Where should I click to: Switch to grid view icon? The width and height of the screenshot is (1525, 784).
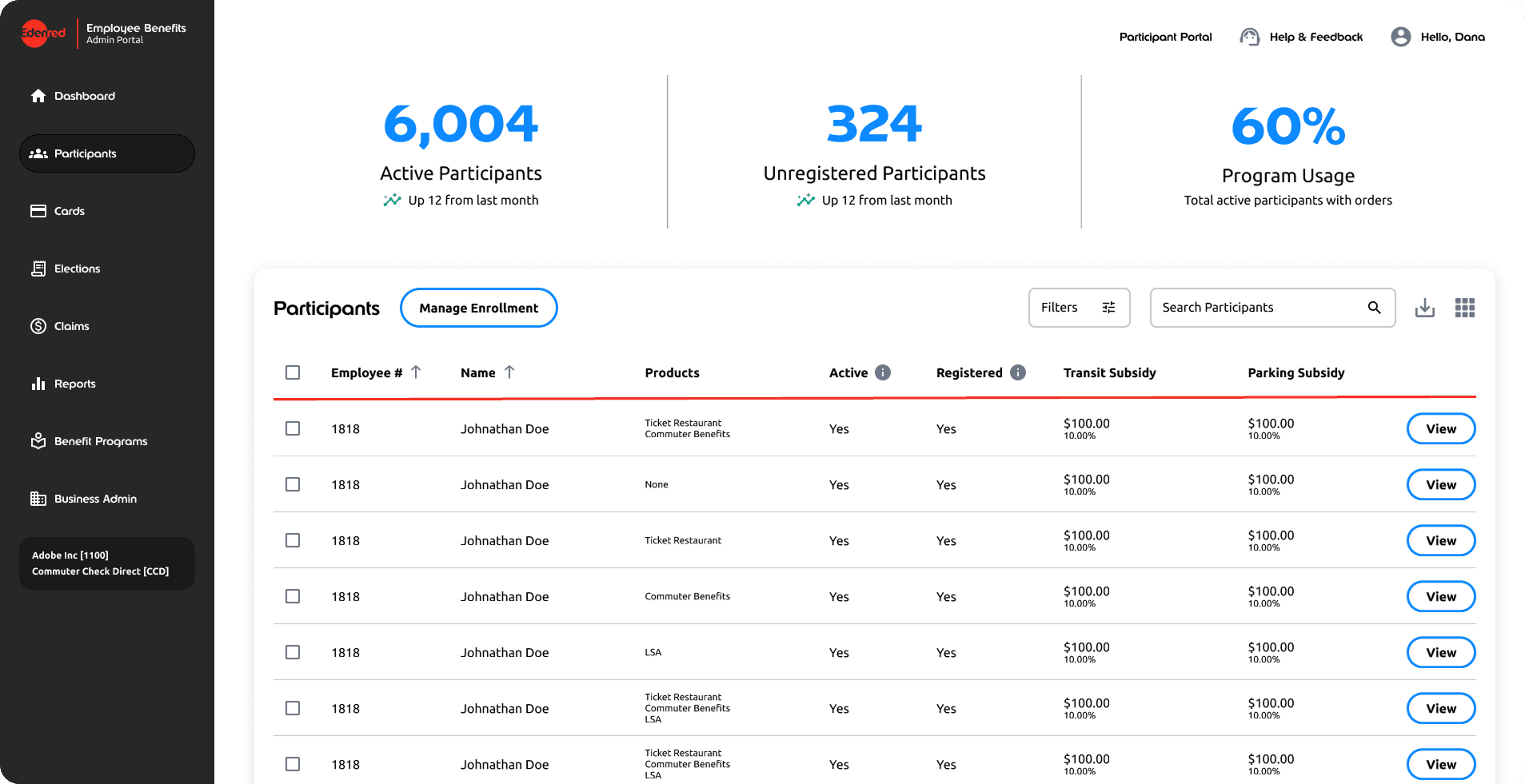(1465, 308)
